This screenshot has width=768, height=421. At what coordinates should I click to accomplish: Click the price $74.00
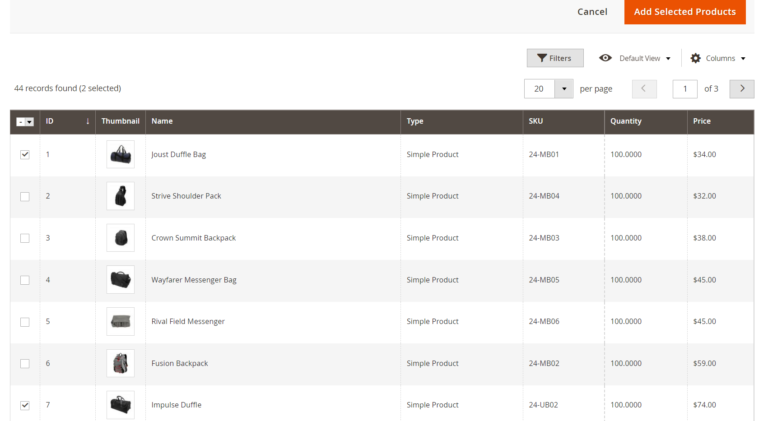704,405
